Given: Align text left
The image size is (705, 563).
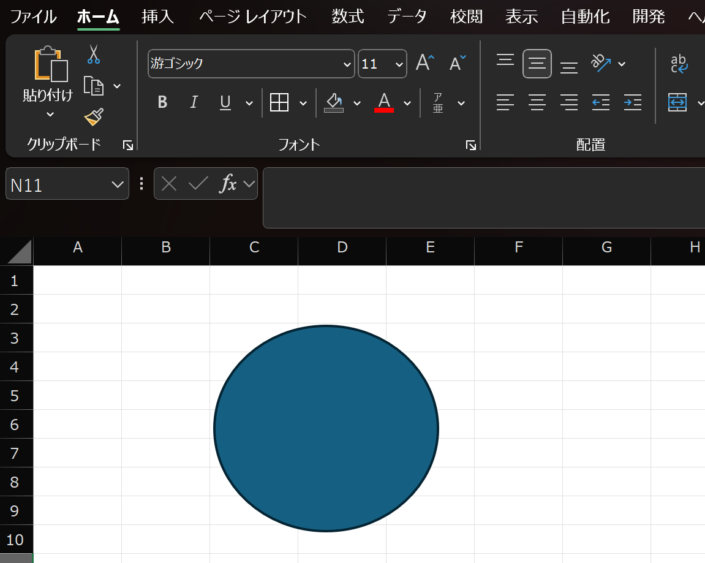Looking at the screenshot, I should coord(505,102).
